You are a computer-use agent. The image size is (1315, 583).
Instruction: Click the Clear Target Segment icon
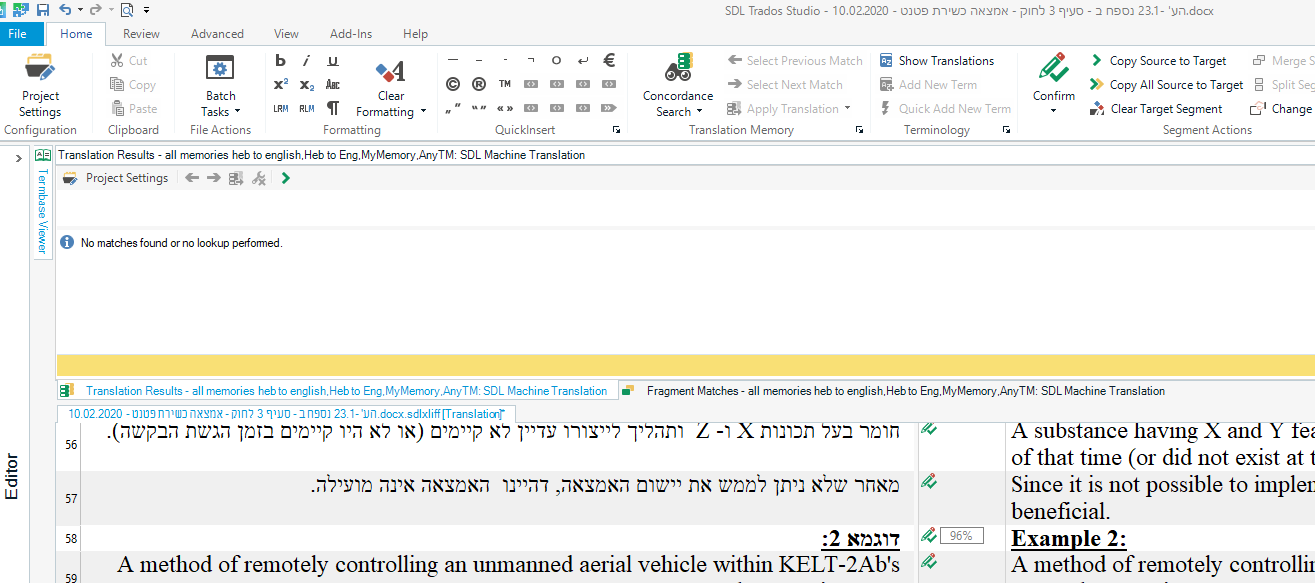(x=1096, y=108)
